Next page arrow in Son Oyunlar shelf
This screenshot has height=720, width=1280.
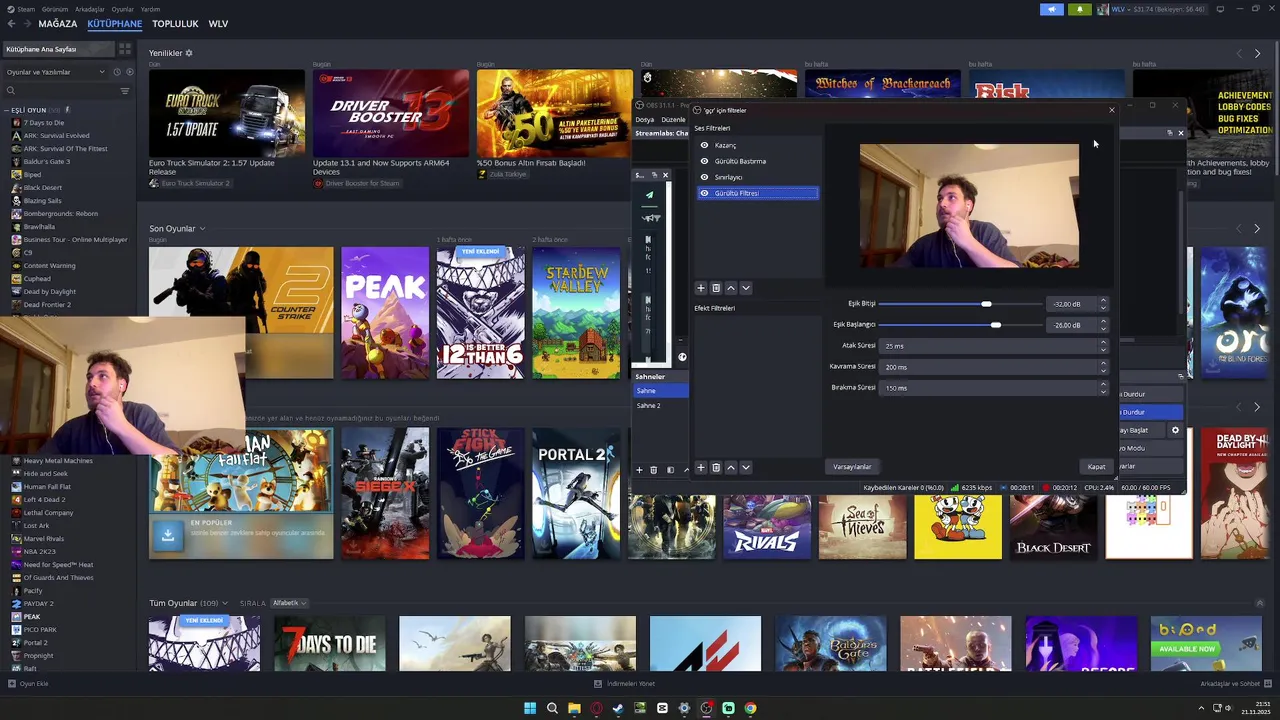point(1257,229)
